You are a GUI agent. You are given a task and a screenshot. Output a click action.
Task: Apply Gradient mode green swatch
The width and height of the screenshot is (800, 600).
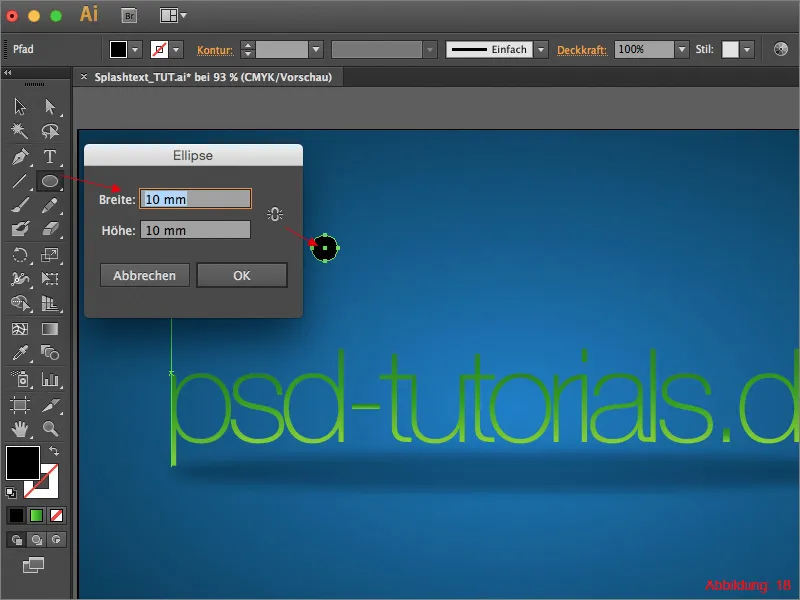[x=36, y=516]
